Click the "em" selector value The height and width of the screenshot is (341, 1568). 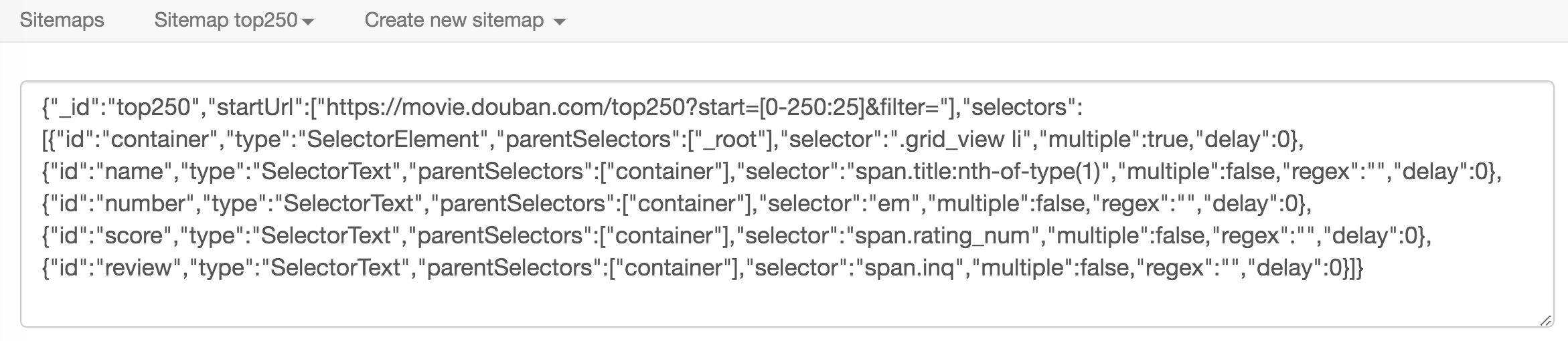(893, 203)
